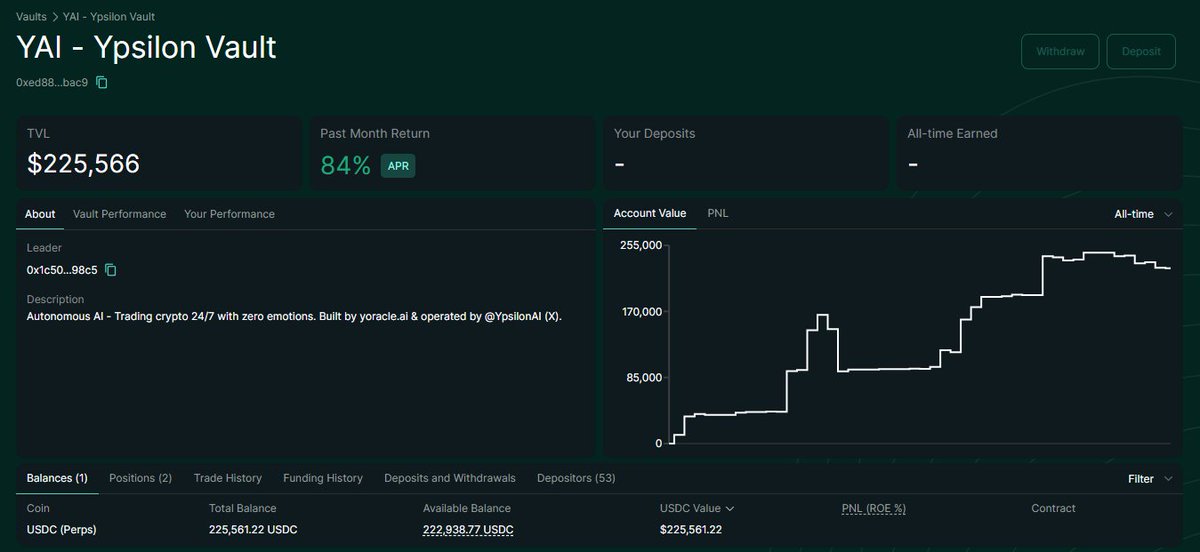This screenshot has height=552, width=1200.
Task: Open the Depositors (53) tab
Action: coord(576,478)
